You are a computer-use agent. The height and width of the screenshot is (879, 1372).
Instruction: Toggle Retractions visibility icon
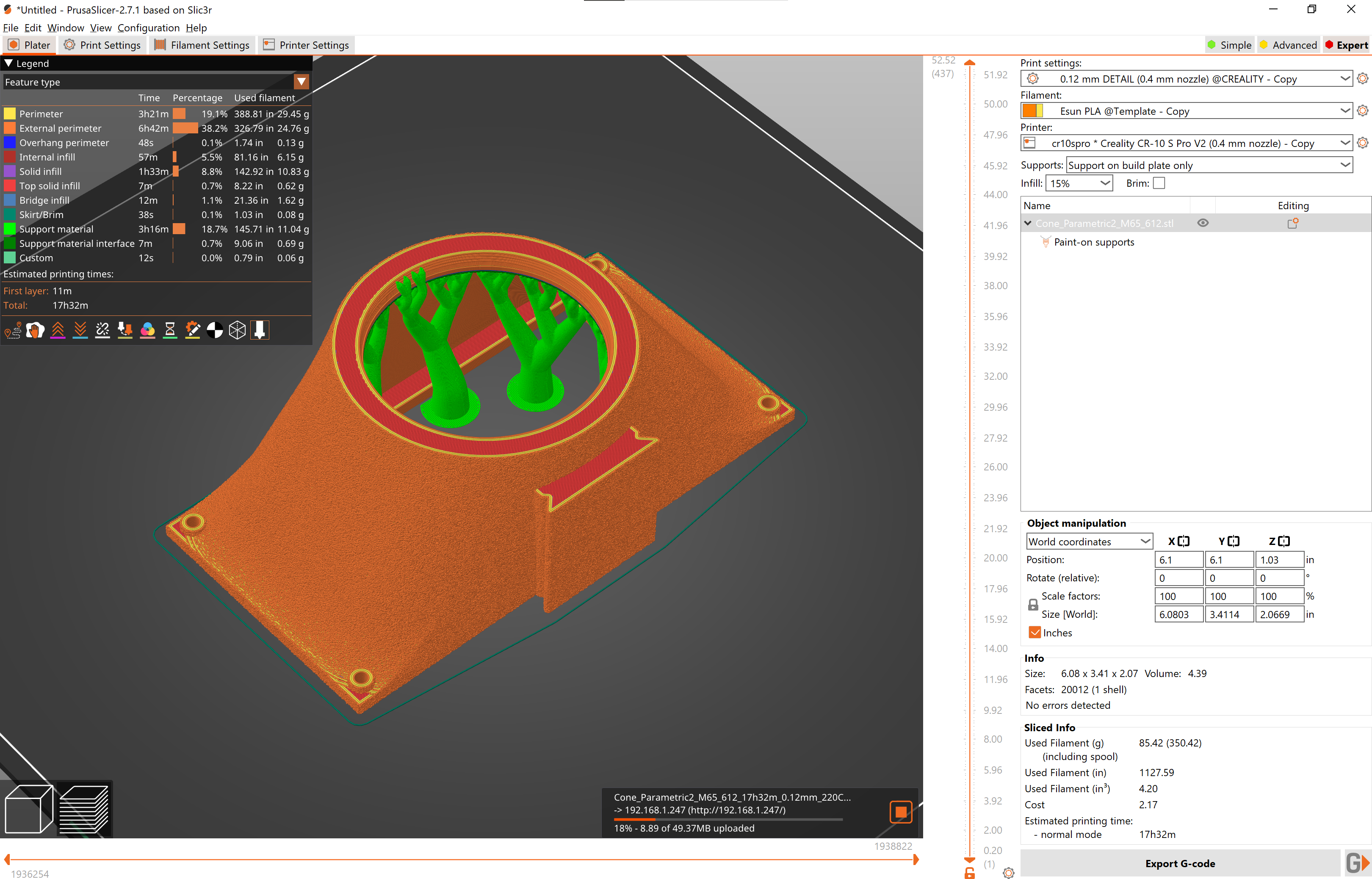point(58,330)
